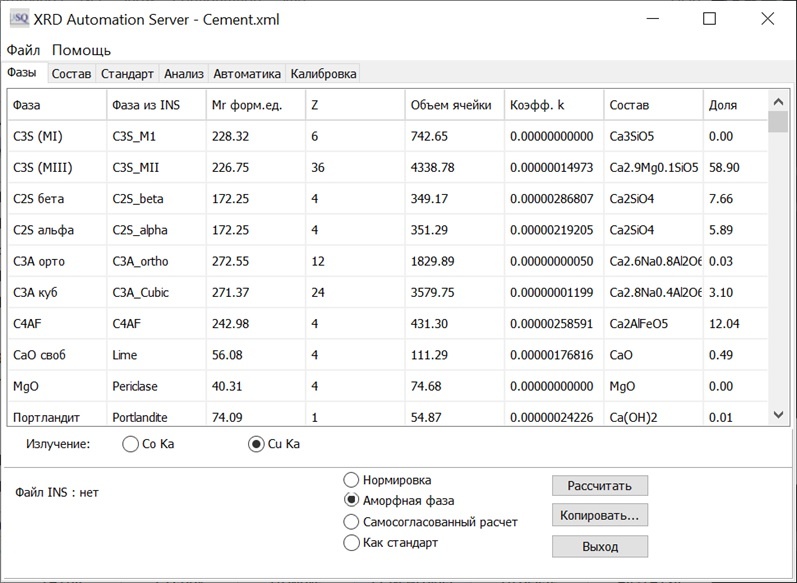
Task: Open the Файл menu
Action: point(23,50)
